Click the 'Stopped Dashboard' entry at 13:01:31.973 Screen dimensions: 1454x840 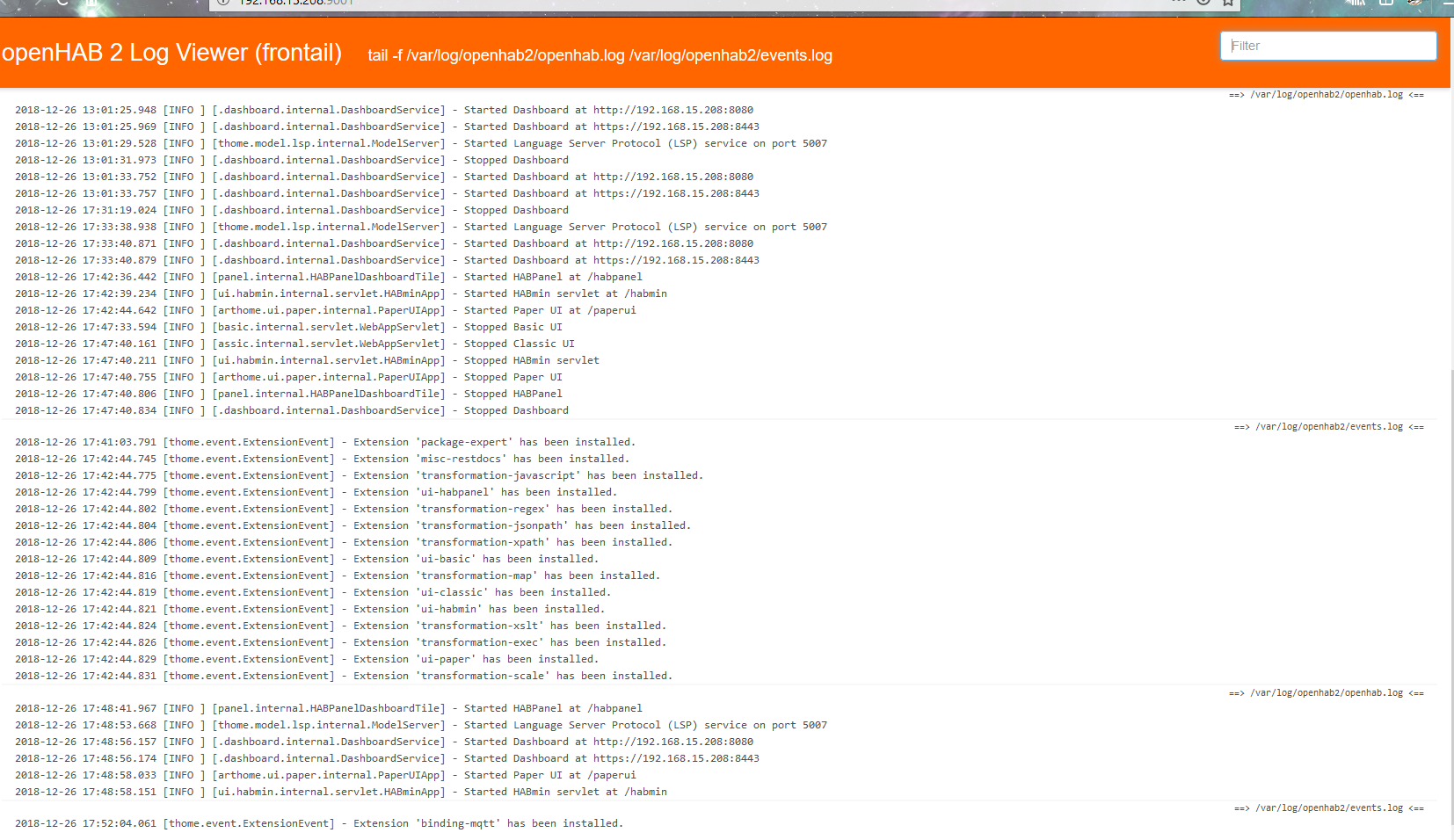(x=292, y=160)
